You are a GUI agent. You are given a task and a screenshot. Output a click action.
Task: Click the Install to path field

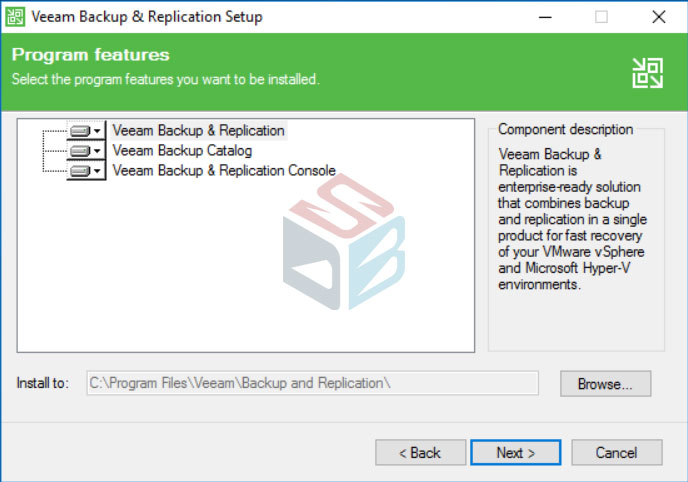point(312,383)
